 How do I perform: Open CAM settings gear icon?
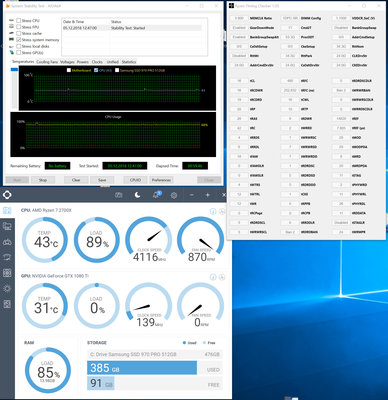point(174,195)
